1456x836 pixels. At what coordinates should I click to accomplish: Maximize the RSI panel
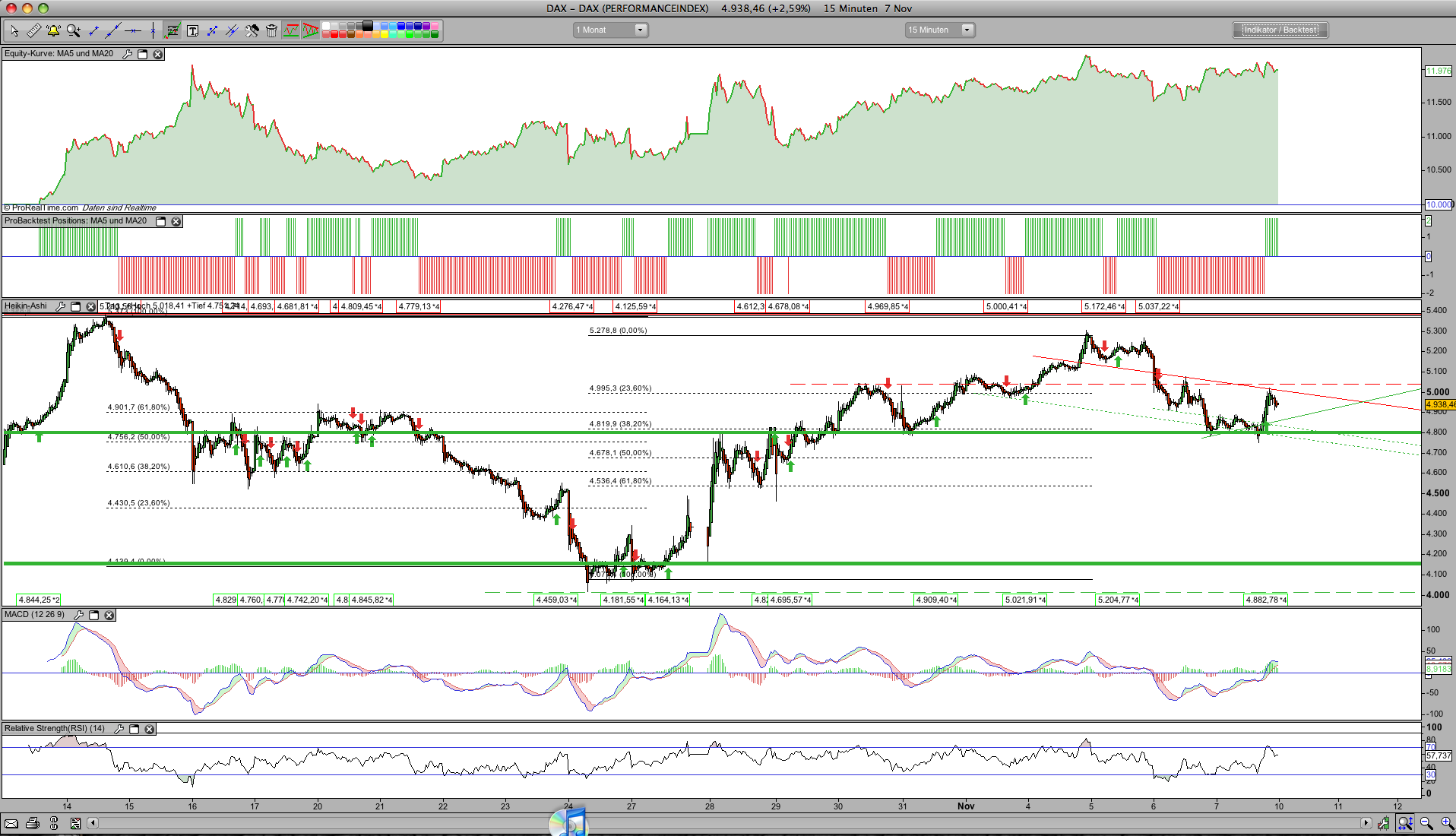point(134,729)
